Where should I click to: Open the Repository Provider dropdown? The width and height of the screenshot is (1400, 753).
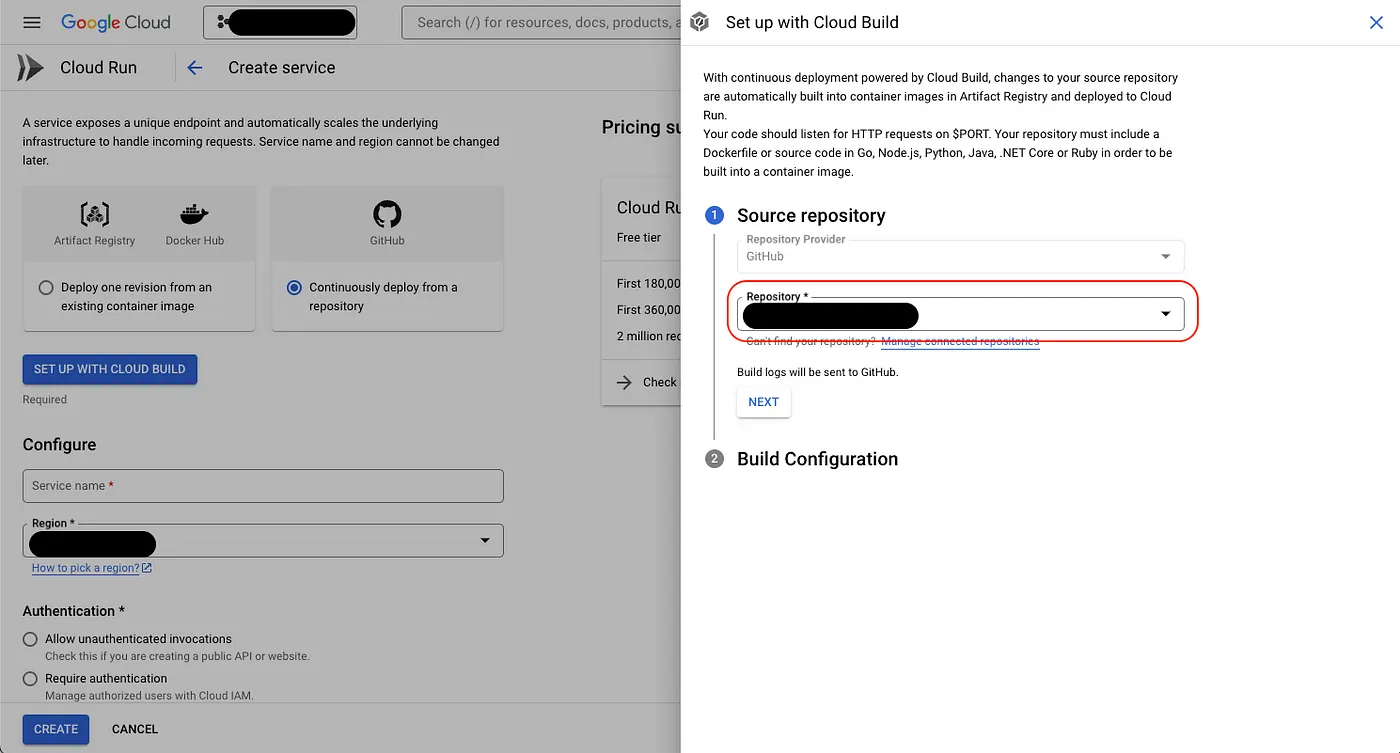click(960, 256)
